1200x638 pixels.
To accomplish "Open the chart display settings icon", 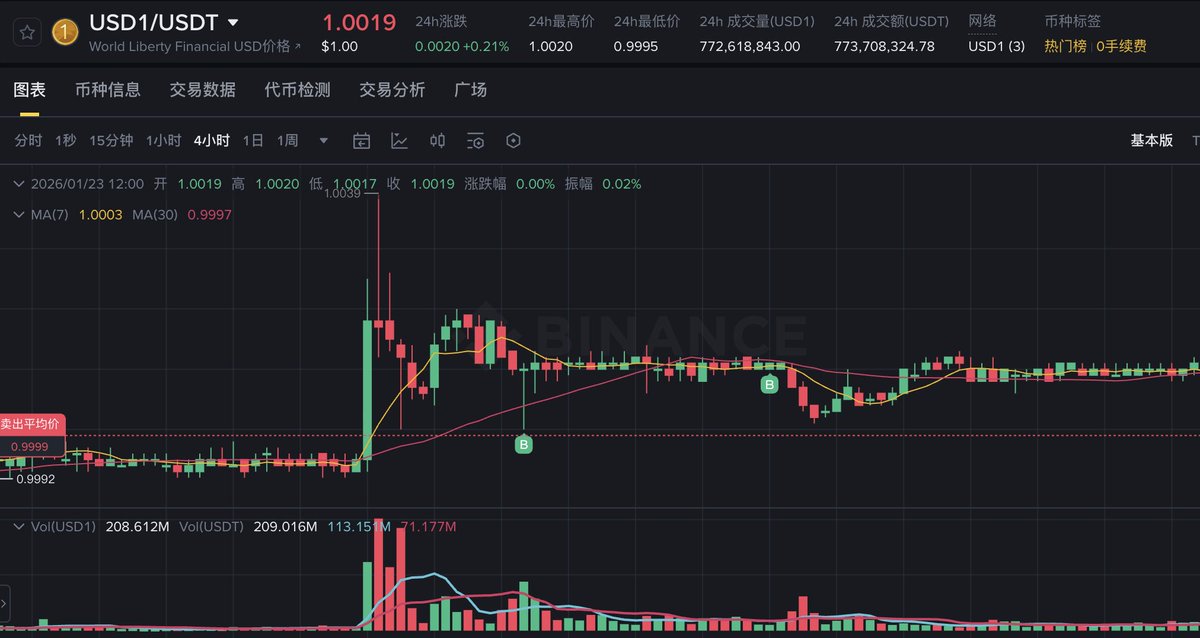I will pyautogui.click(x=475, y=141).
